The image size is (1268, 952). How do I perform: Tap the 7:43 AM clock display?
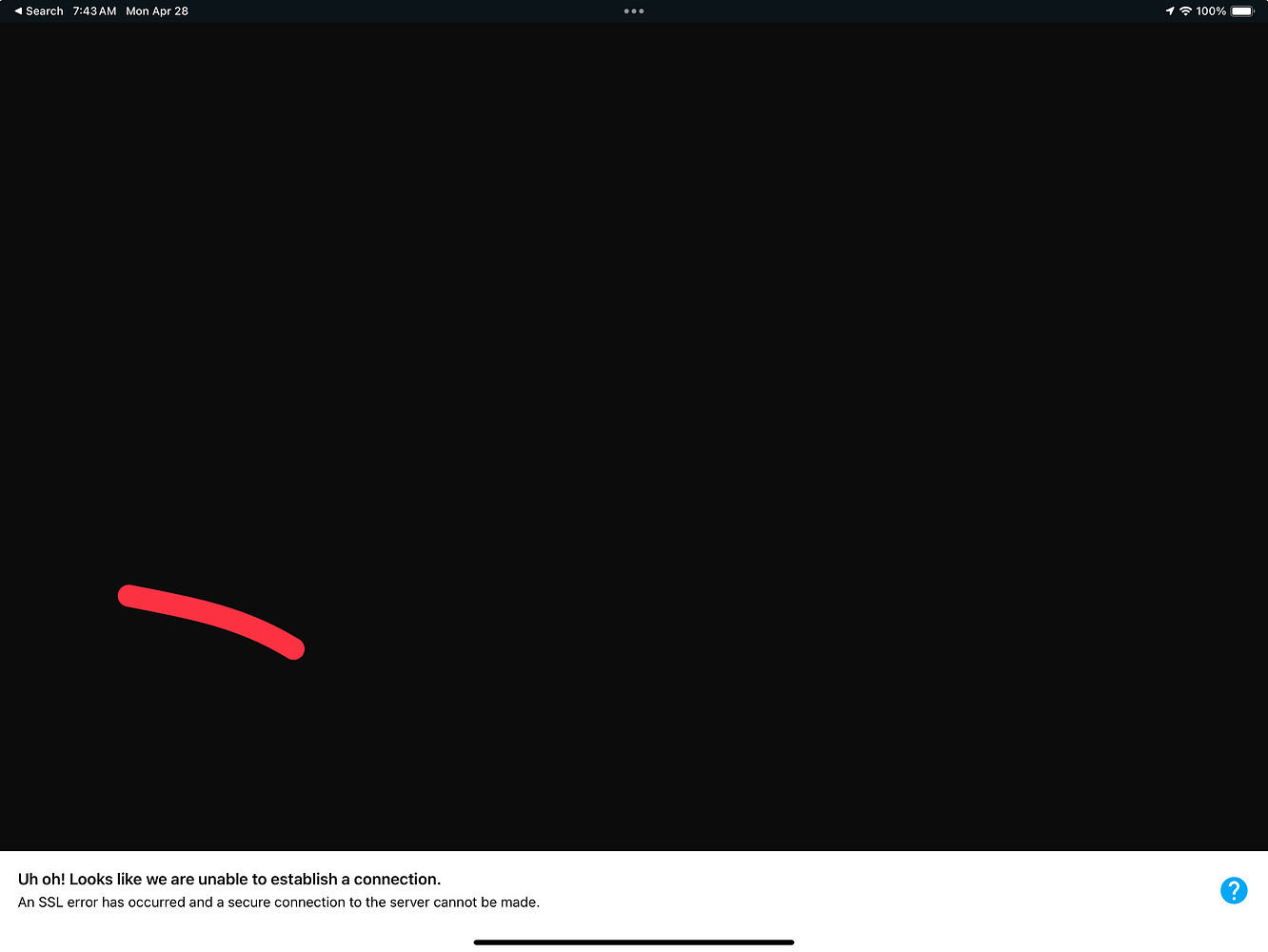coord(94,11)
